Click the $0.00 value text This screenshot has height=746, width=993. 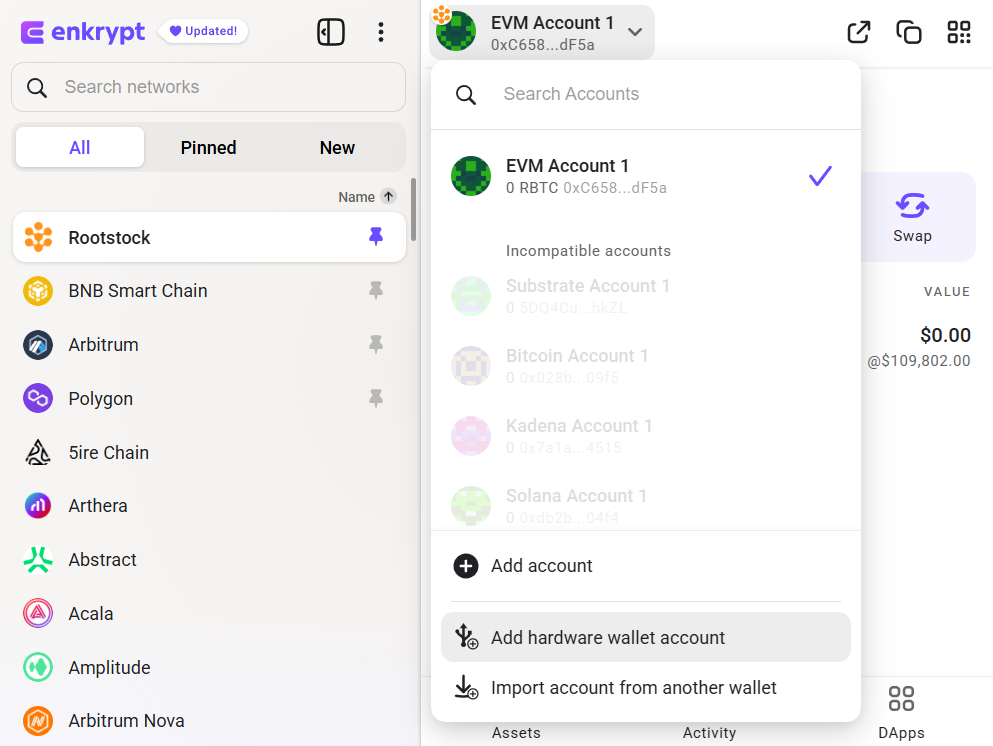point(945,334)
